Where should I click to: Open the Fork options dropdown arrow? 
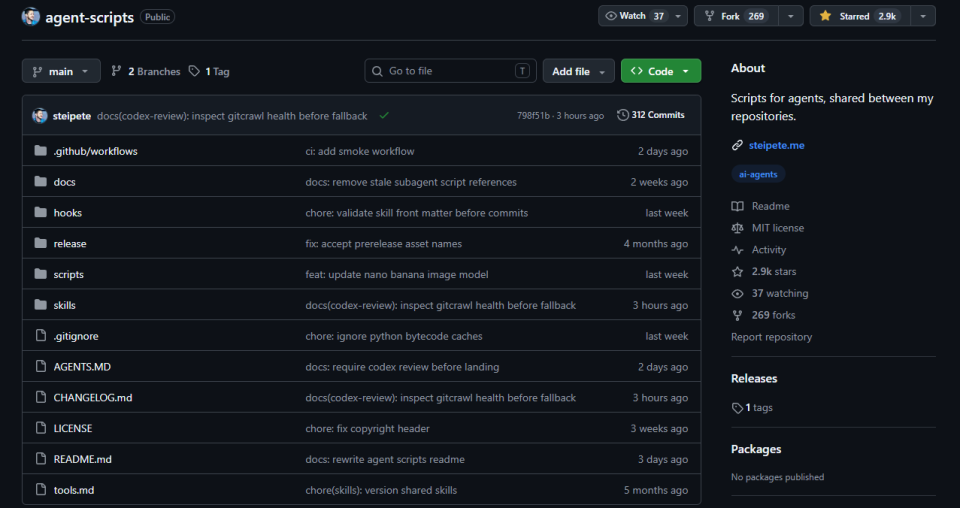790,17
